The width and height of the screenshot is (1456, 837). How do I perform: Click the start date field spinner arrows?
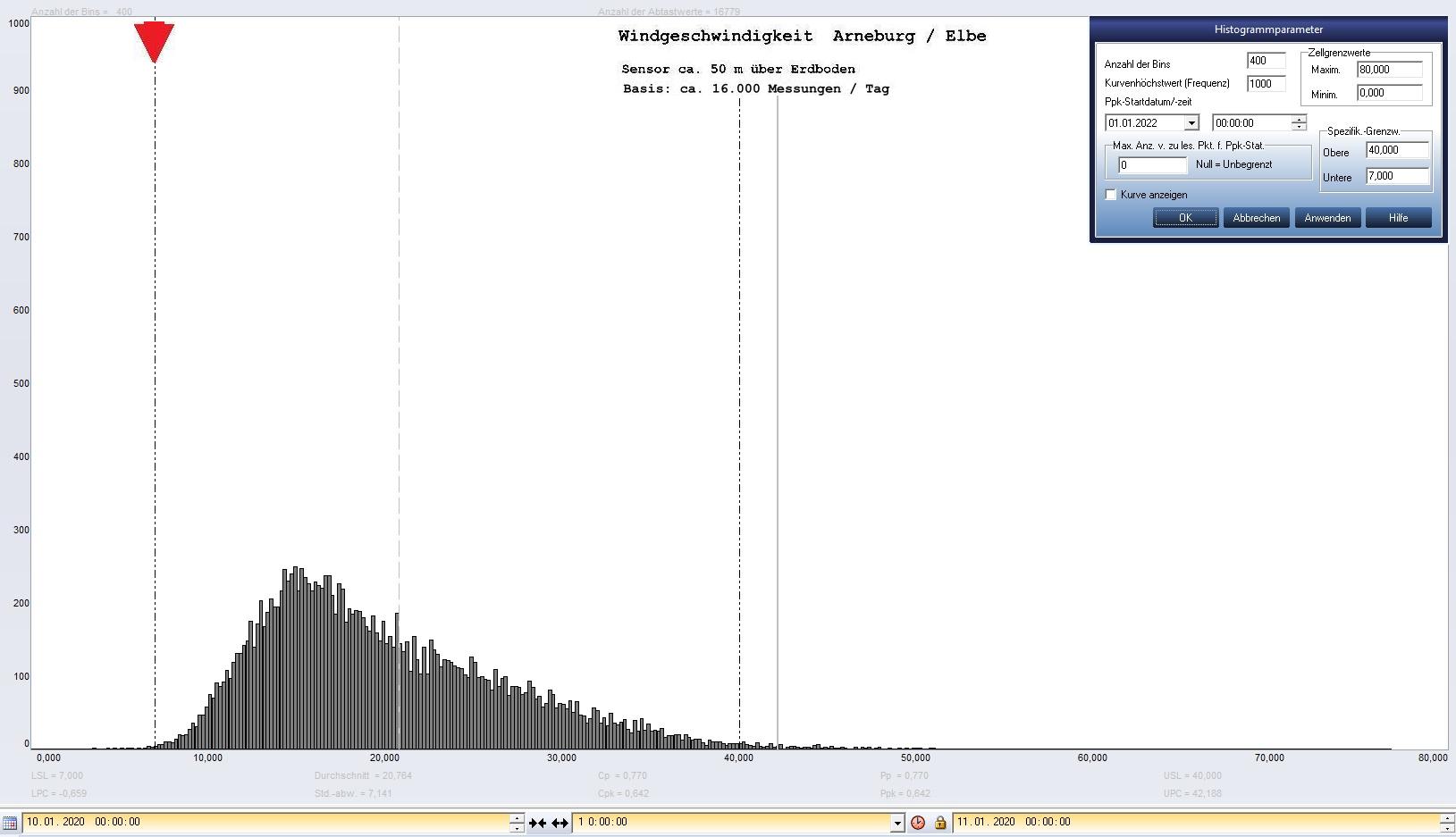click(517, 823)
